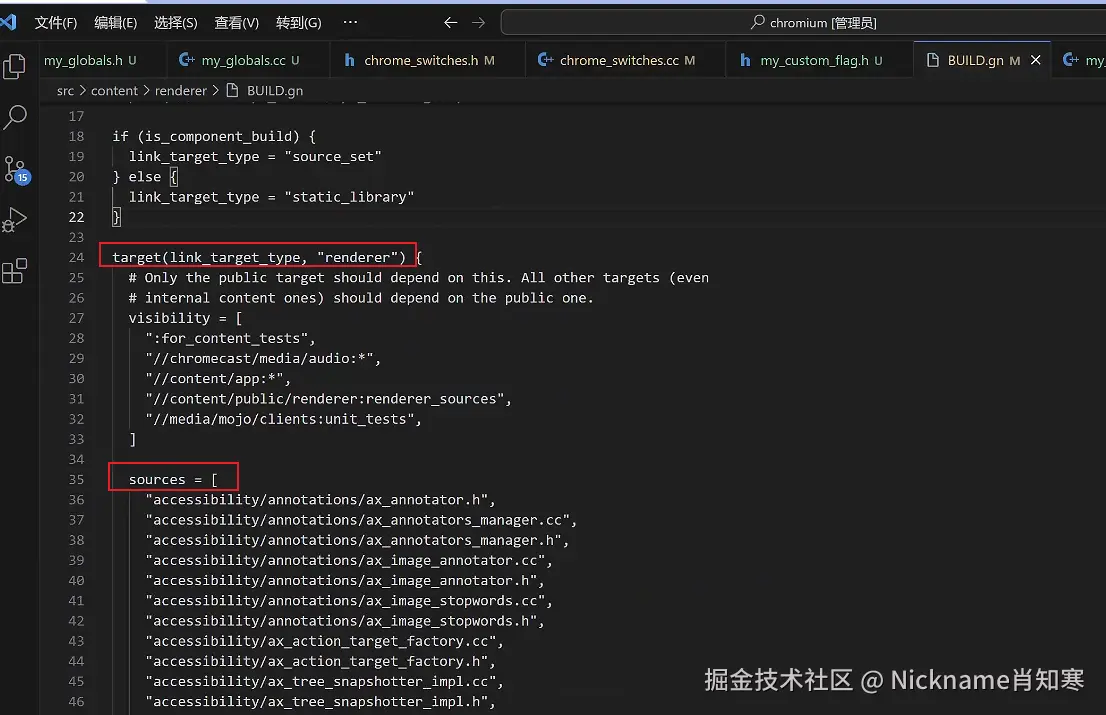Click the target(link_target_type, "renderer") line
This screenshot has height=715, width=1106.
(x=267, y=257)
